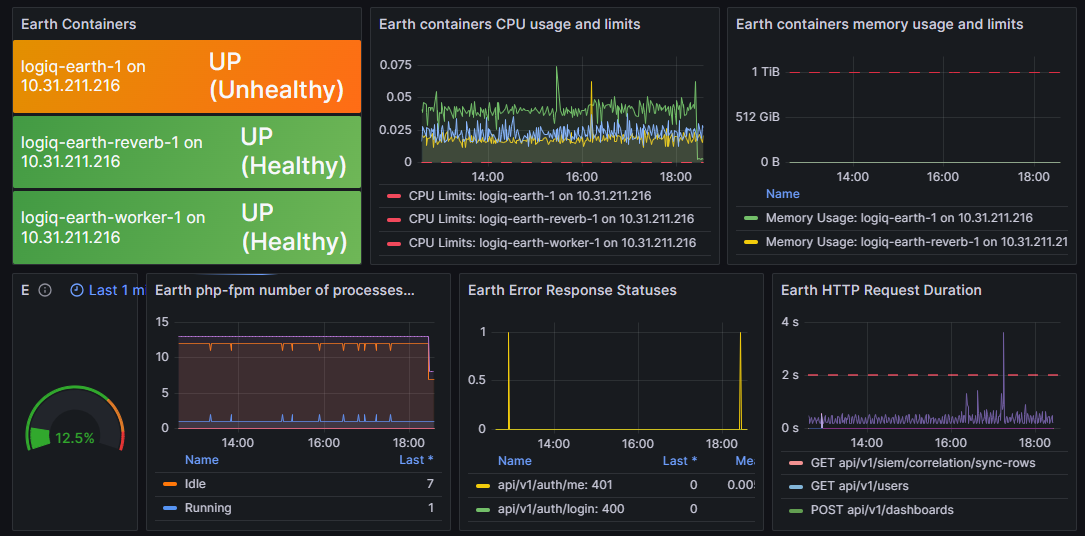Viewport: 1085px width, 536px height.
Task: Click the green Memory Usage logiq-earth-1 legend marker
Action: 751,218
